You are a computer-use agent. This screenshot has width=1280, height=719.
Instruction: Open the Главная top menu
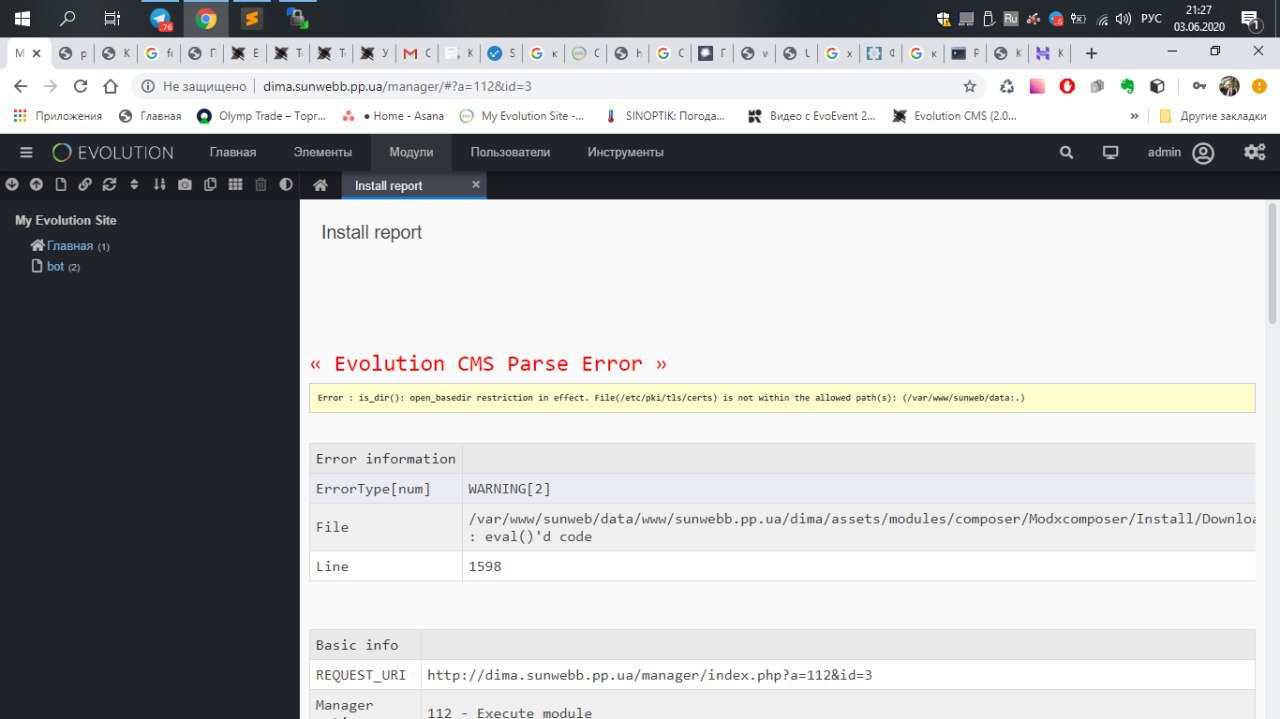(x=233, y=152)
